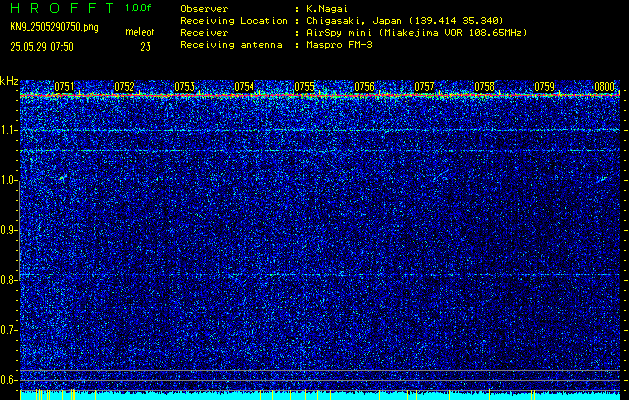
Task: Click the 0753 time marker
Action: click(185, 87)
